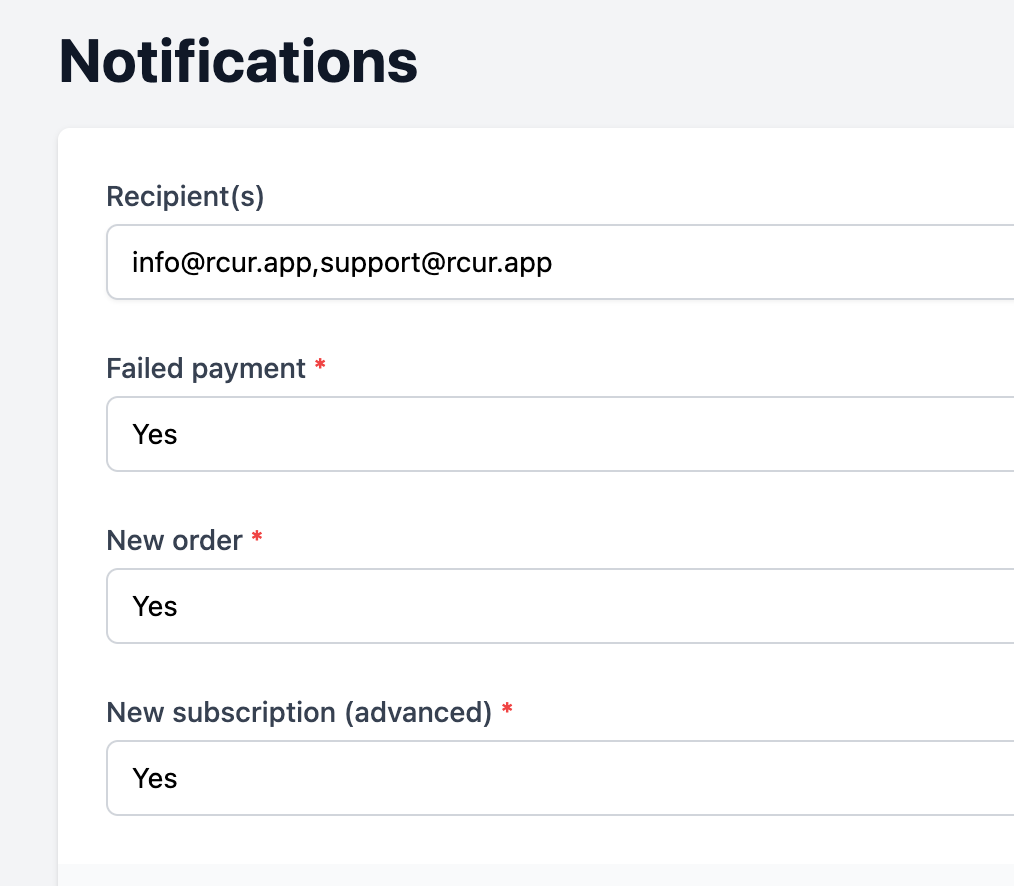
Task: Click the New order label
Action: 174,540
